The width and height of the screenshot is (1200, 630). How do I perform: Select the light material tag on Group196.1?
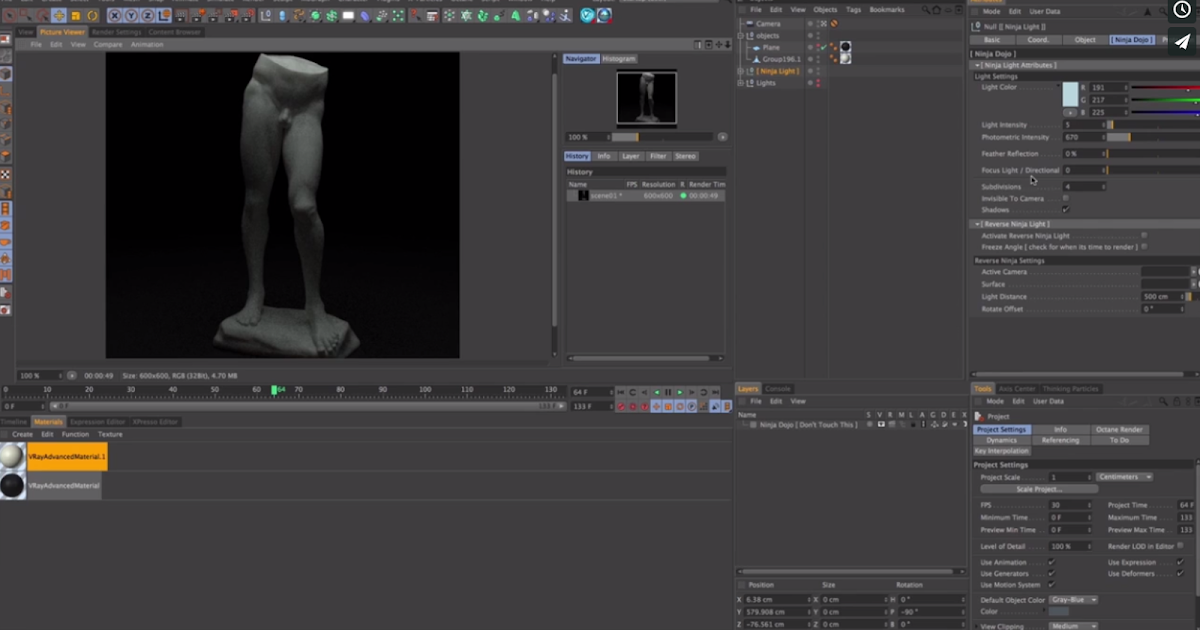[846, 59]
